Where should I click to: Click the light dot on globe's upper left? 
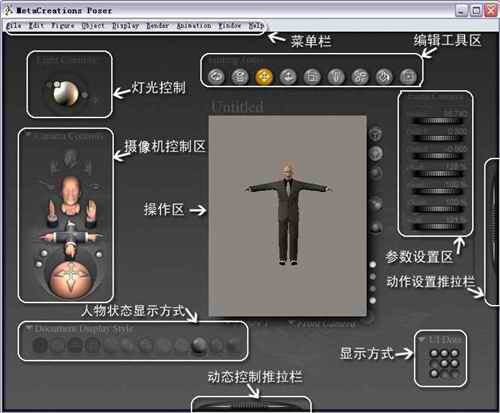pos(57,84)
